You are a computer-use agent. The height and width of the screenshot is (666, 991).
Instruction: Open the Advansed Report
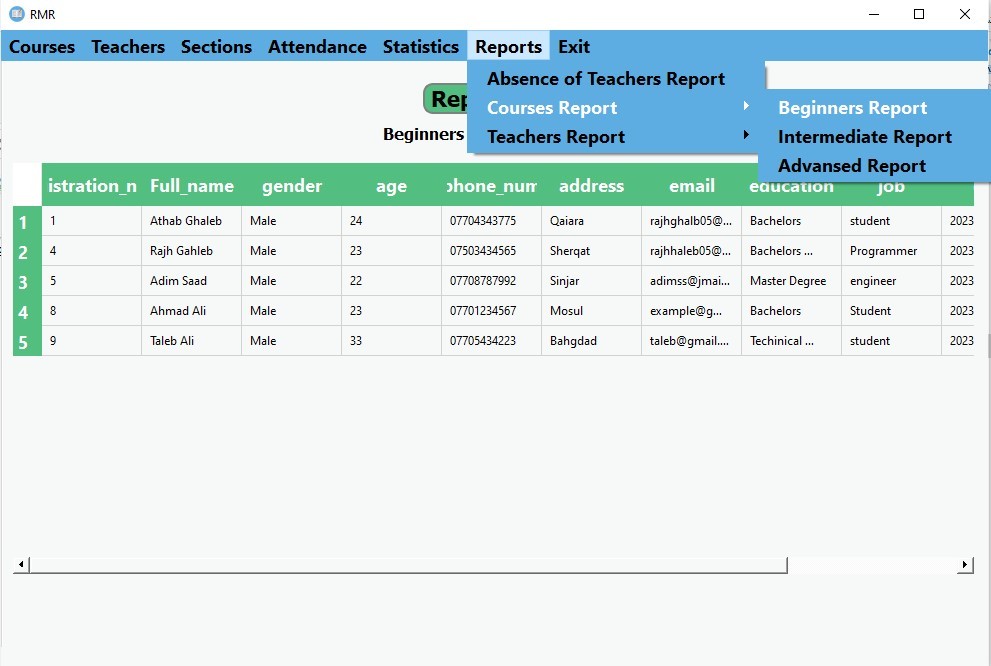(874, 166)
